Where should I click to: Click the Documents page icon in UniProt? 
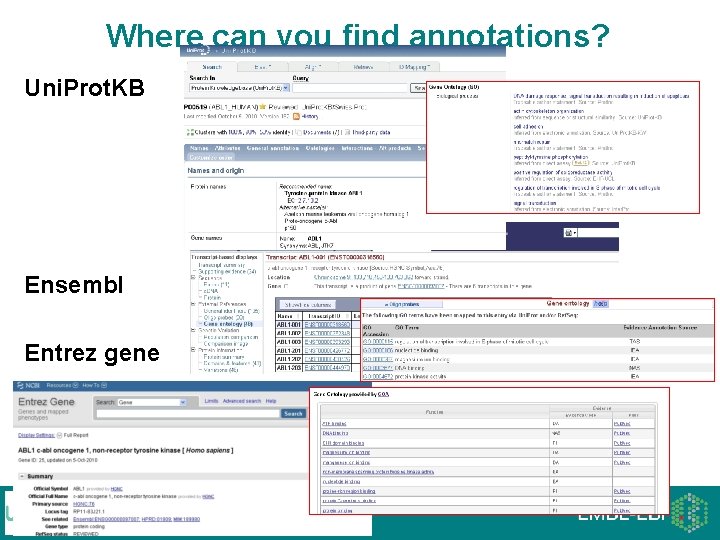[x=298, y=132]
